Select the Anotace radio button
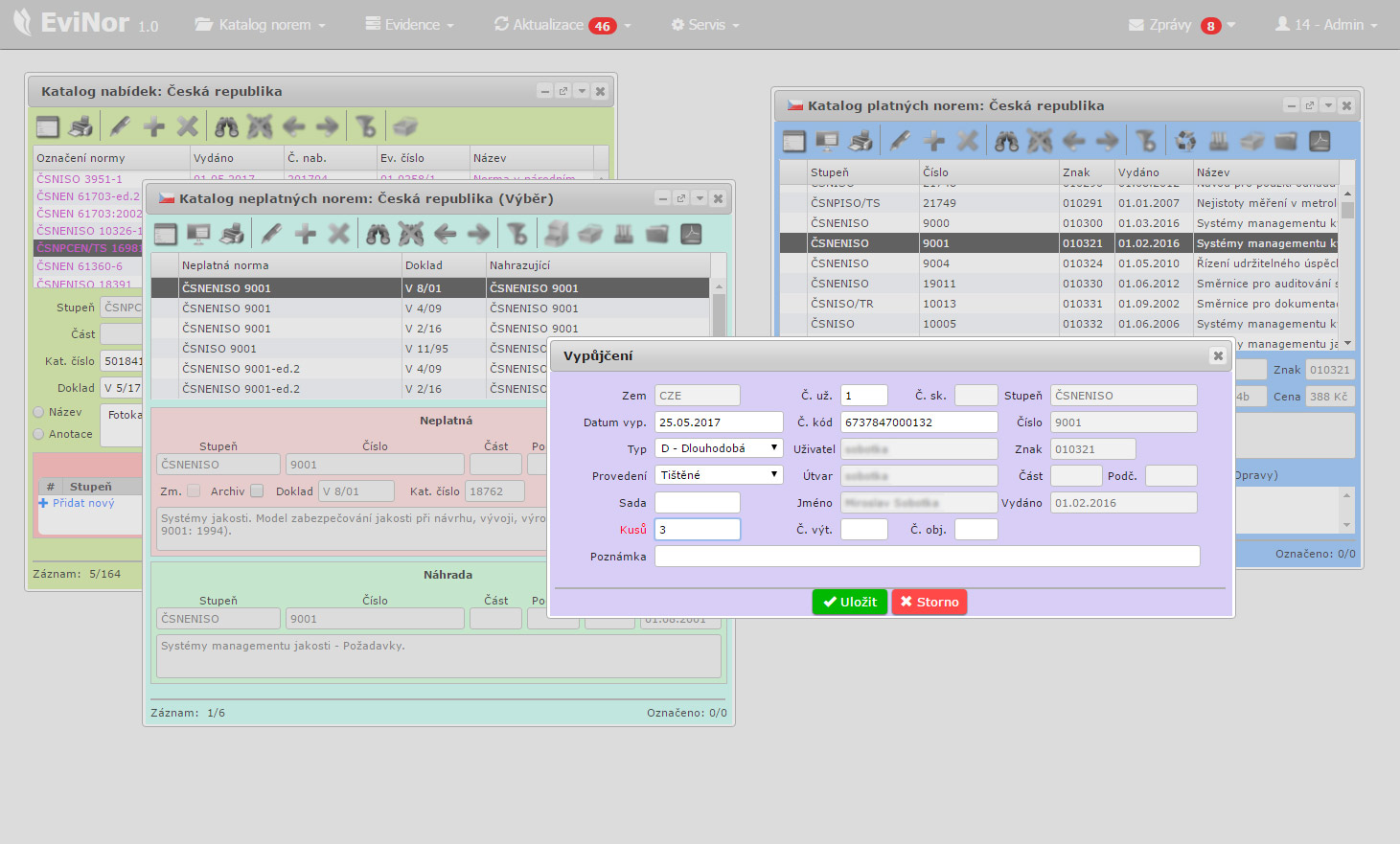The width and height of the screenshot is (1400, 844). click(39, 434)
